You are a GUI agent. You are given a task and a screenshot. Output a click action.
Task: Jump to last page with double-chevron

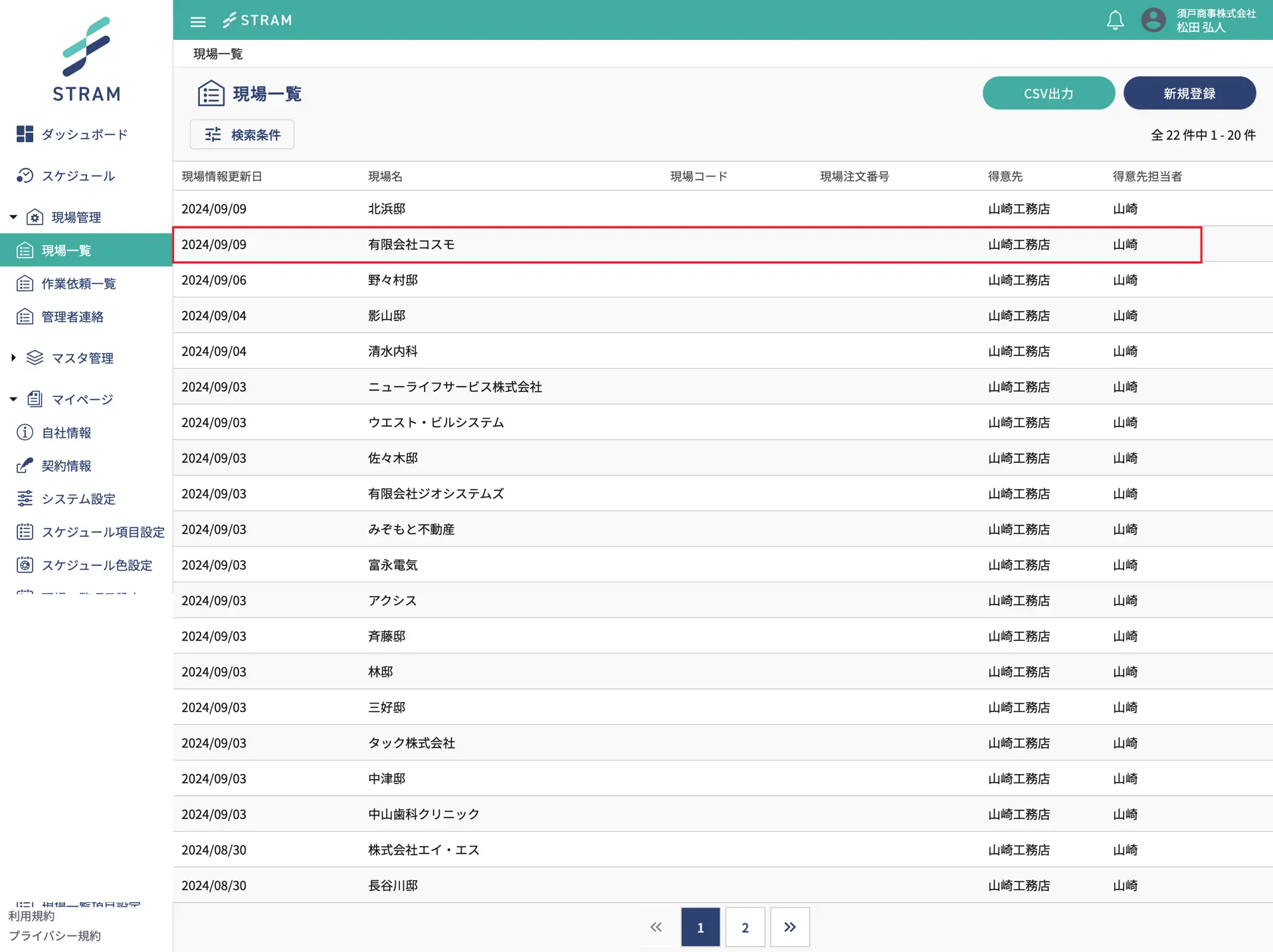pyautogui.click(x=789, y=927)
